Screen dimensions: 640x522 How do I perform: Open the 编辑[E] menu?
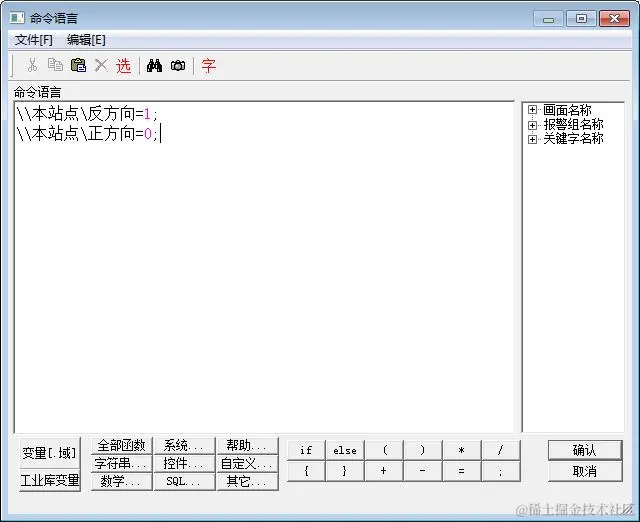coord(86,40)
